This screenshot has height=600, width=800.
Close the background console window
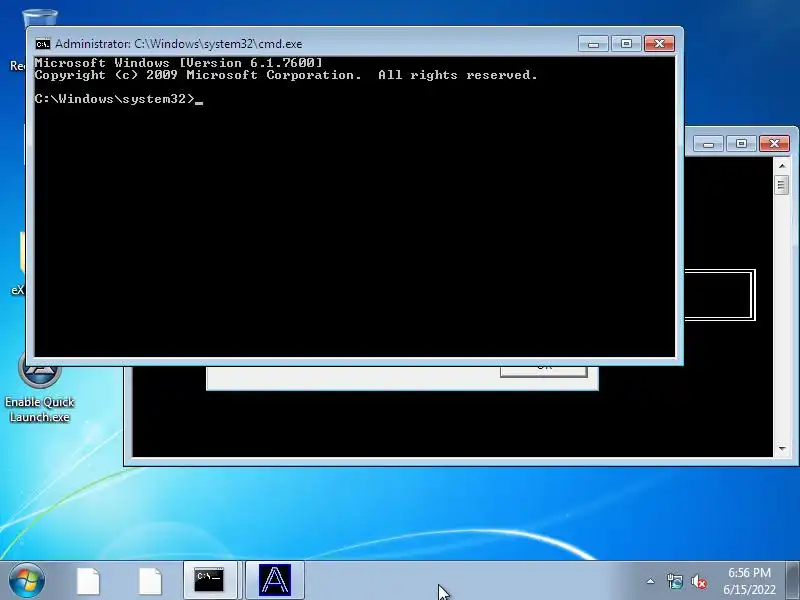click(774, 144)
